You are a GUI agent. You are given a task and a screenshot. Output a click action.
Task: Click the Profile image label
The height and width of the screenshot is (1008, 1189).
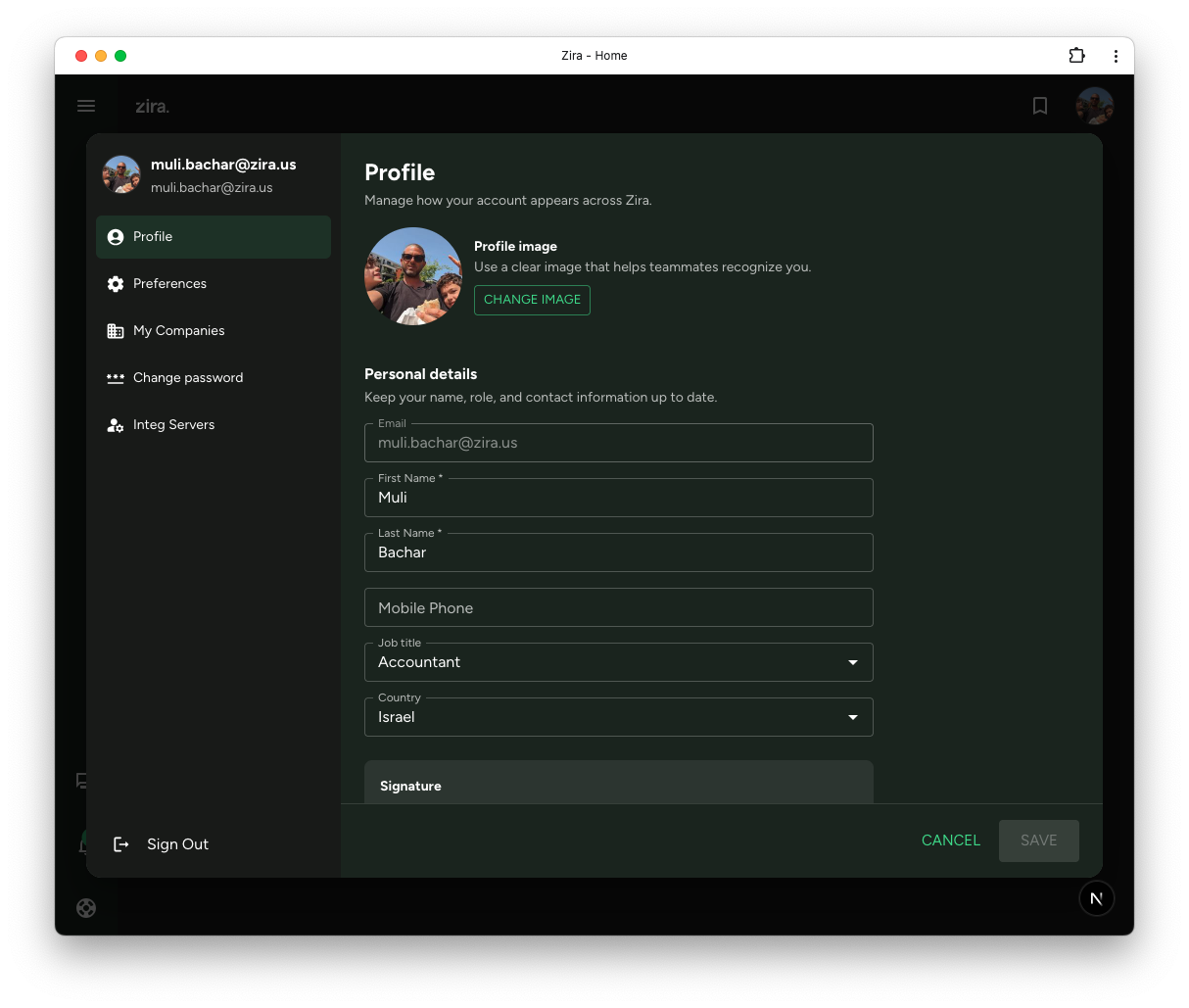coord(515,247)
